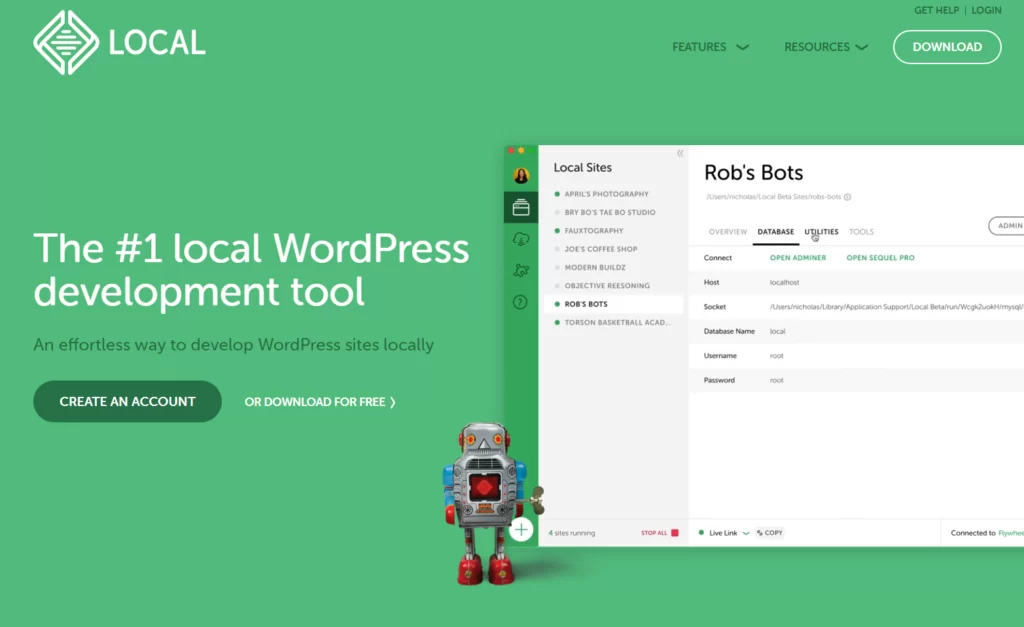
Task: Select Fauxtography site
Action: tap(594, 231)
